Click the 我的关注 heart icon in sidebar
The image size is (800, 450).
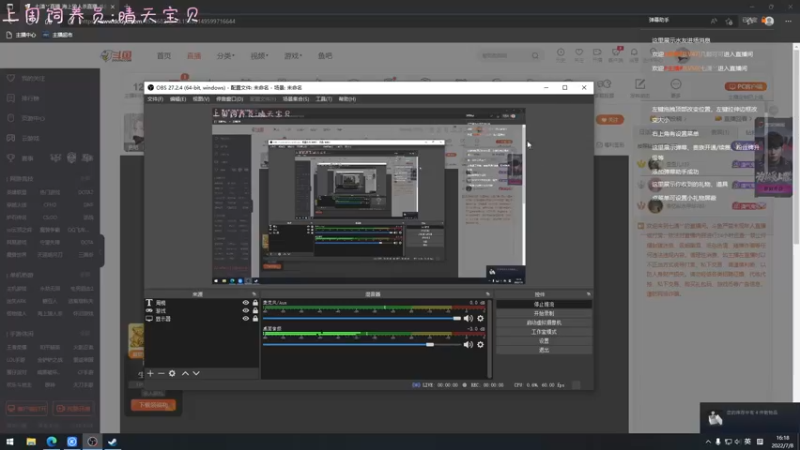click(x=11, y=78)
